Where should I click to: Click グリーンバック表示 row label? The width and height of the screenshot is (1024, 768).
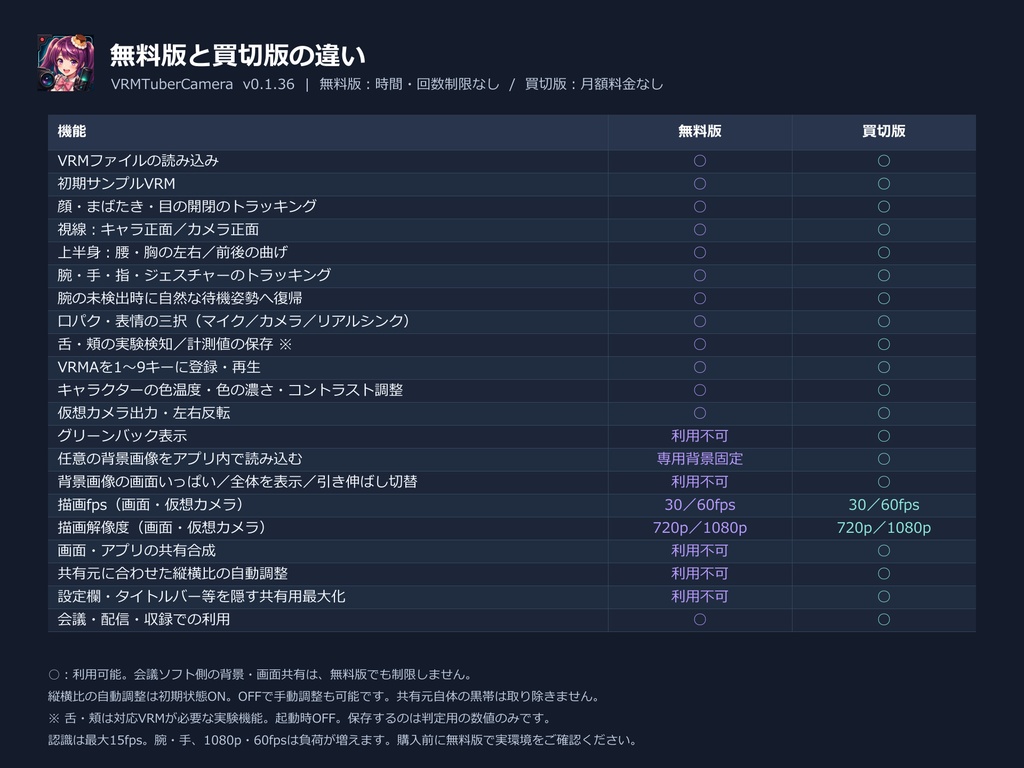122,436
